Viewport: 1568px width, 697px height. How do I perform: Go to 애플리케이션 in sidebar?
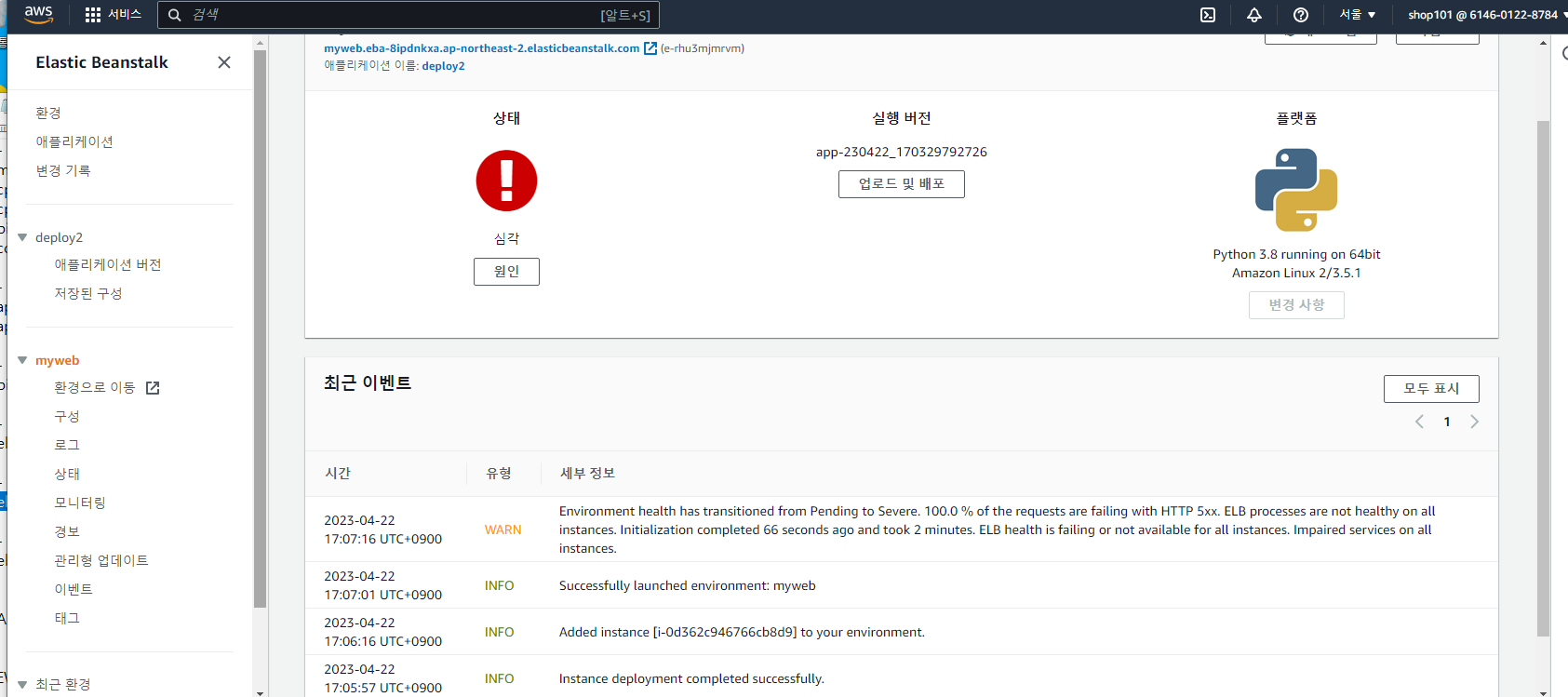click(x=74, y=141)
